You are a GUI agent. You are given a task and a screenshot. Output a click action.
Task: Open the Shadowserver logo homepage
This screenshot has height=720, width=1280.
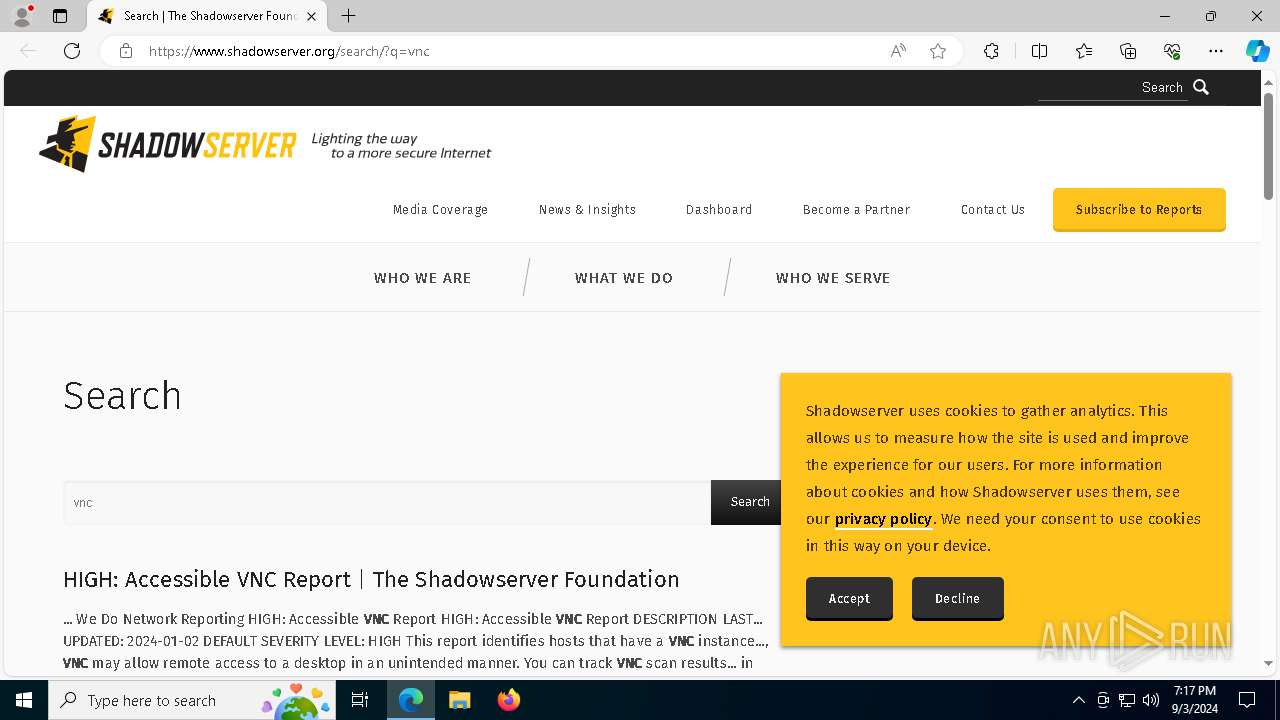[x=167, y=144]
